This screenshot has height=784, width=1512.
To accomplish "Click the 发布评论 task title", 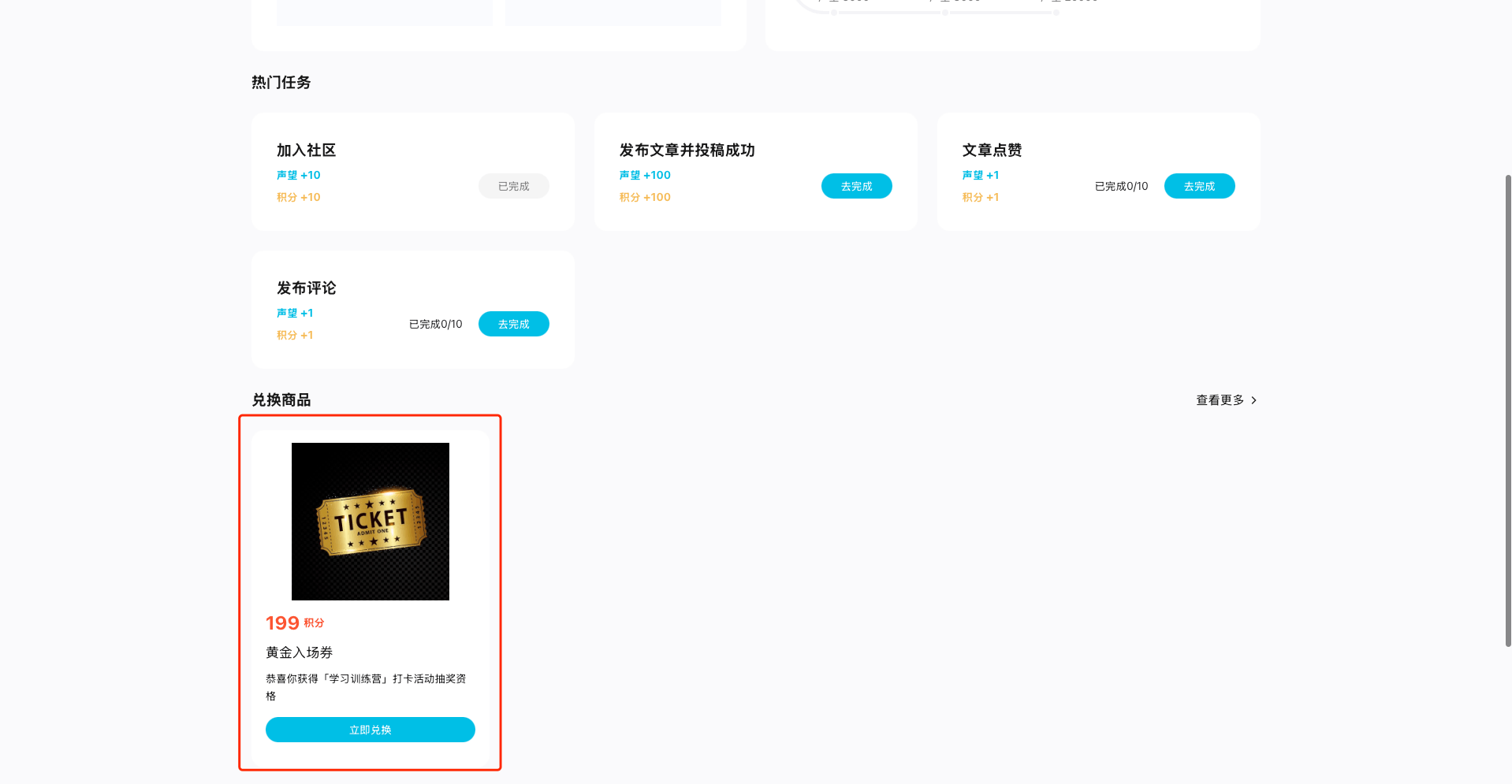I will click(x=306, y=288).
